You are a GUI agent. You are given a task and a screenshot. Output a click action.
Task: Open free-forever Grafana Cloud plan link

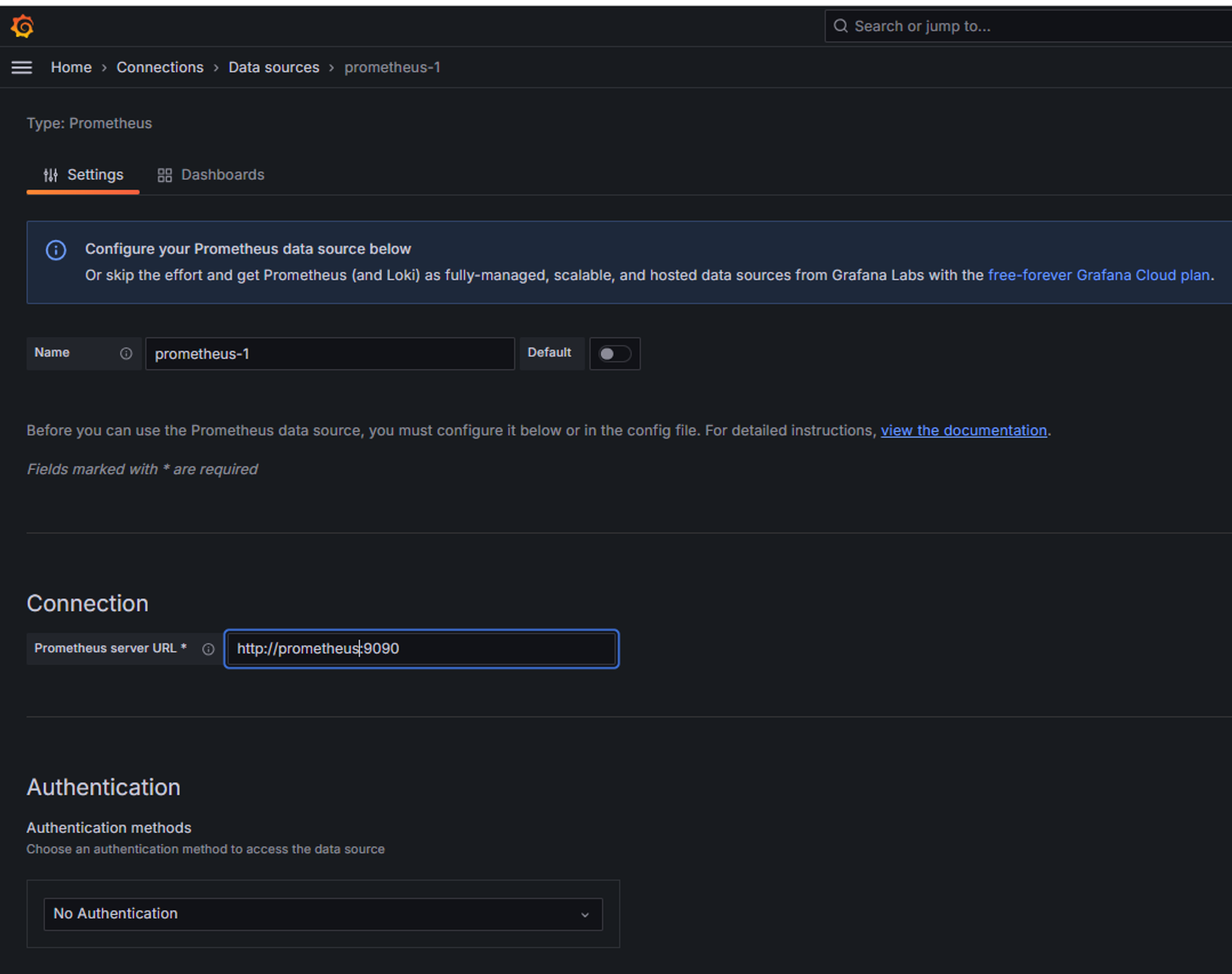(1098, 275)
